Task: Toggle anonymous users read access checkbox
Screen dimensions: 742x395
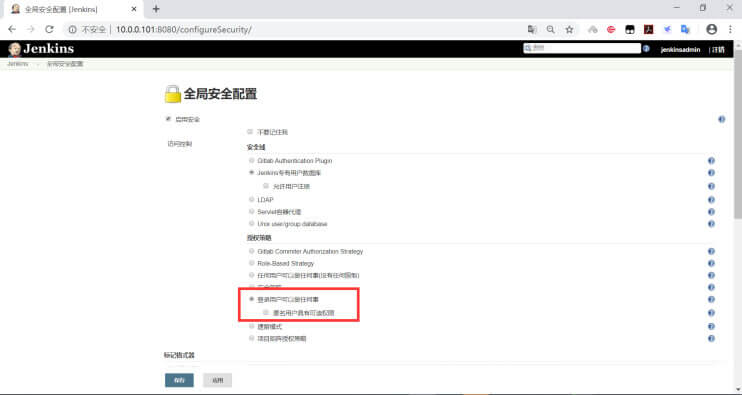Action: (x=266, y=312)
